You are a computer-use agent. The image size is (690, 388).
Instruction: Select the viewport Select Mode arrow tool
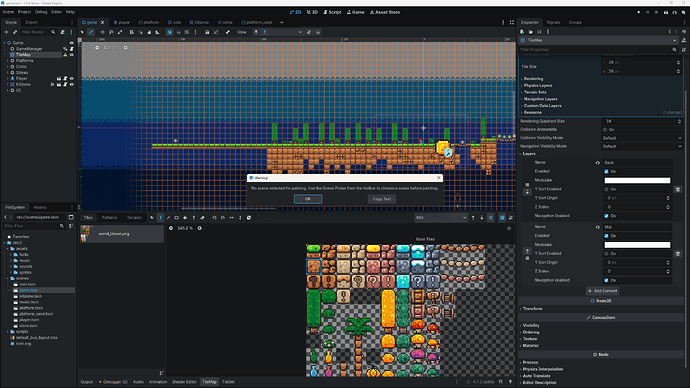(x=82, y=32)
